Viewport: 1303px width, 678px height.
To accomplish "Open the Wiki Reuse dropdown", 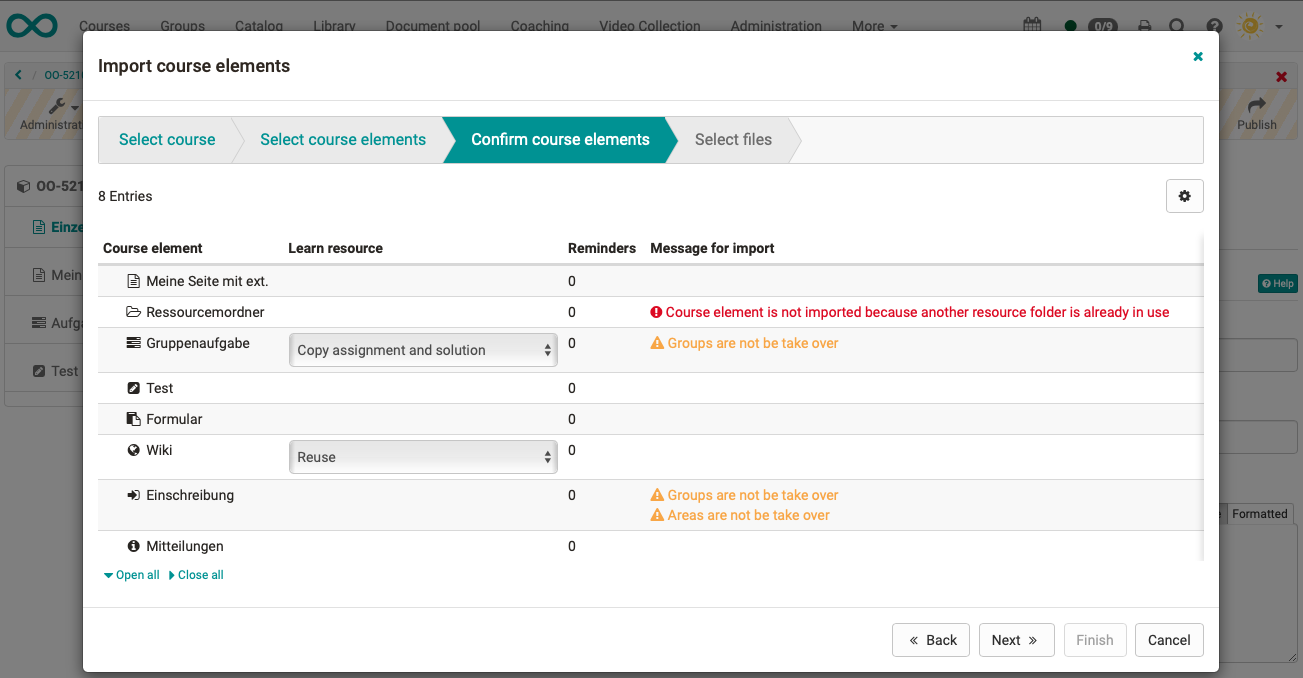I will [422, 457].
